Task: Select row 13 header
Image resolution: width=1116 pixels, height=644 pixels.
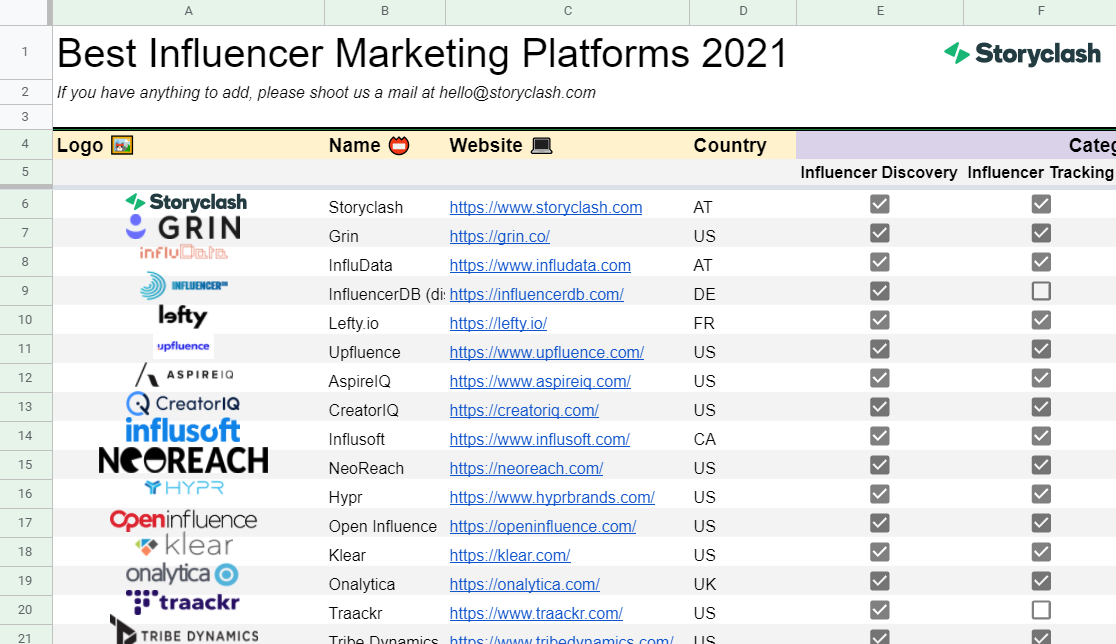Action: tap(25, 406)
